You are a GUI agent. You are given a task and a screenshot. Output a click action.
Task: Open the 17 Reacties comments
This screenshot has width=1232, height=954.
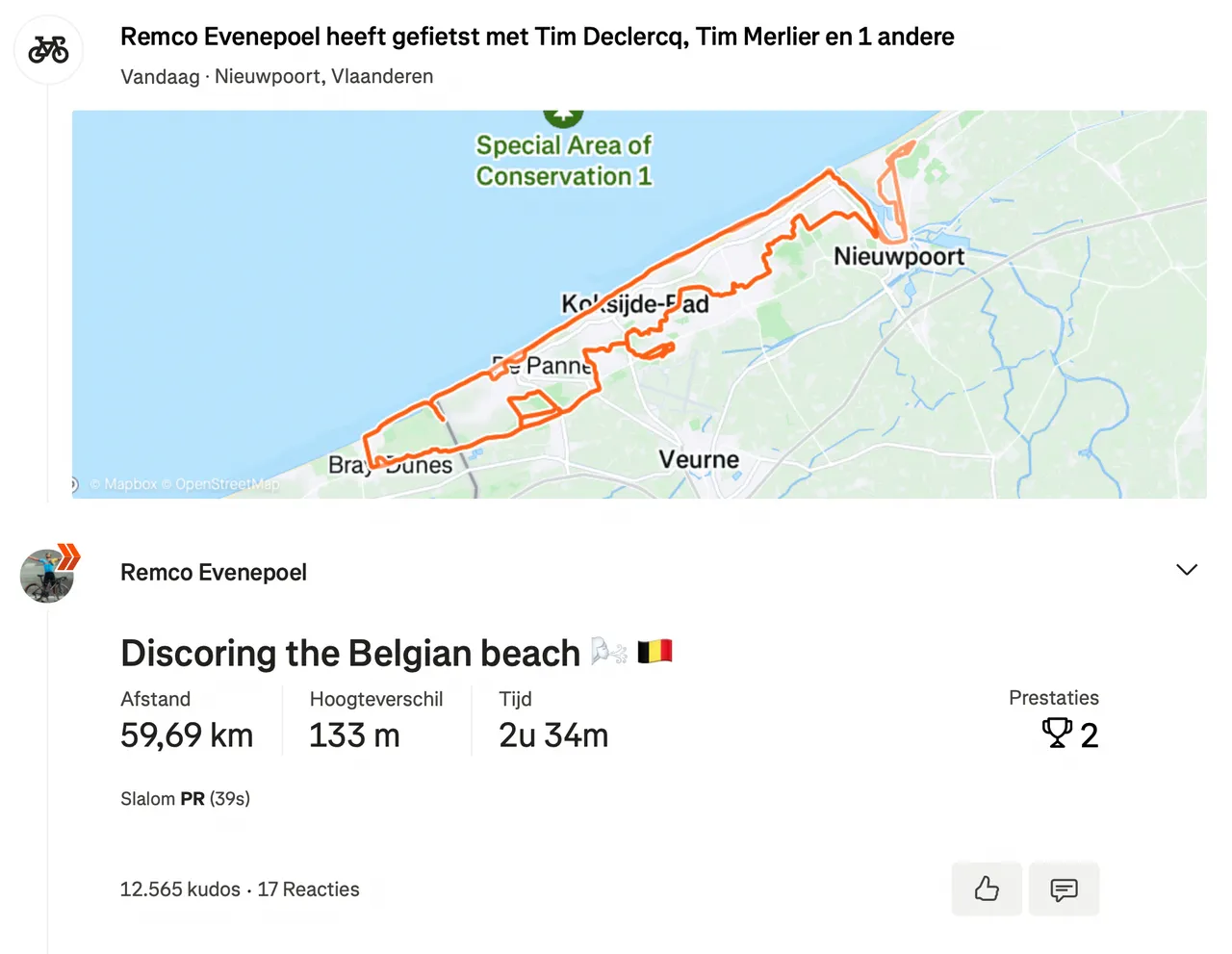click(x=308, y=890)
